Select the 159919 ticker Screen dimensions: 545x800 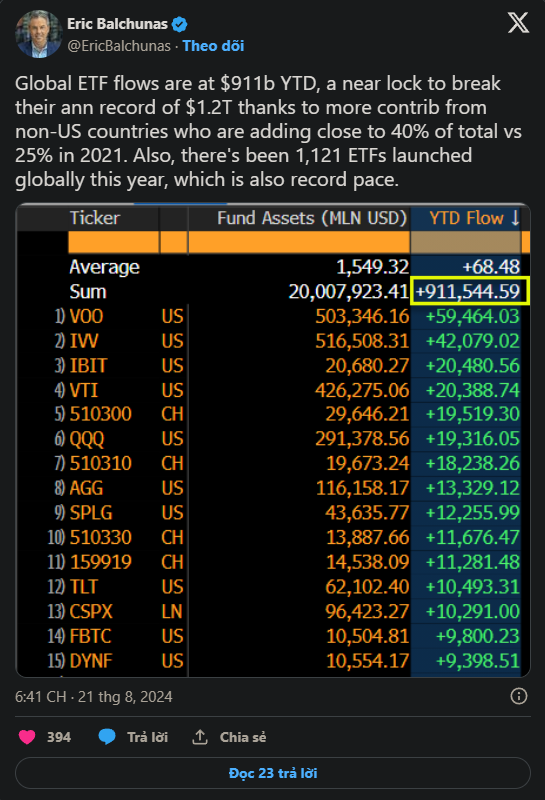point(101,562)
